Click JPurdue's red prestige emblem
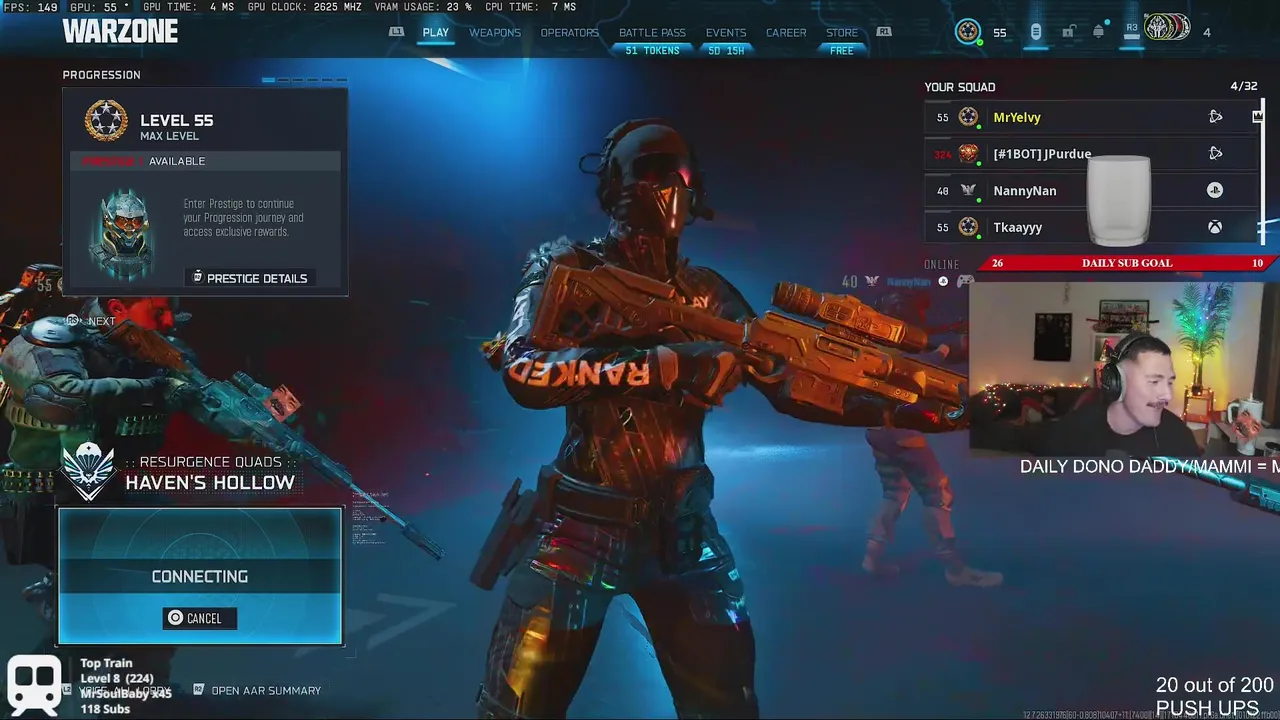This screenshot has width=1280, height=720. tap(968, 153)
